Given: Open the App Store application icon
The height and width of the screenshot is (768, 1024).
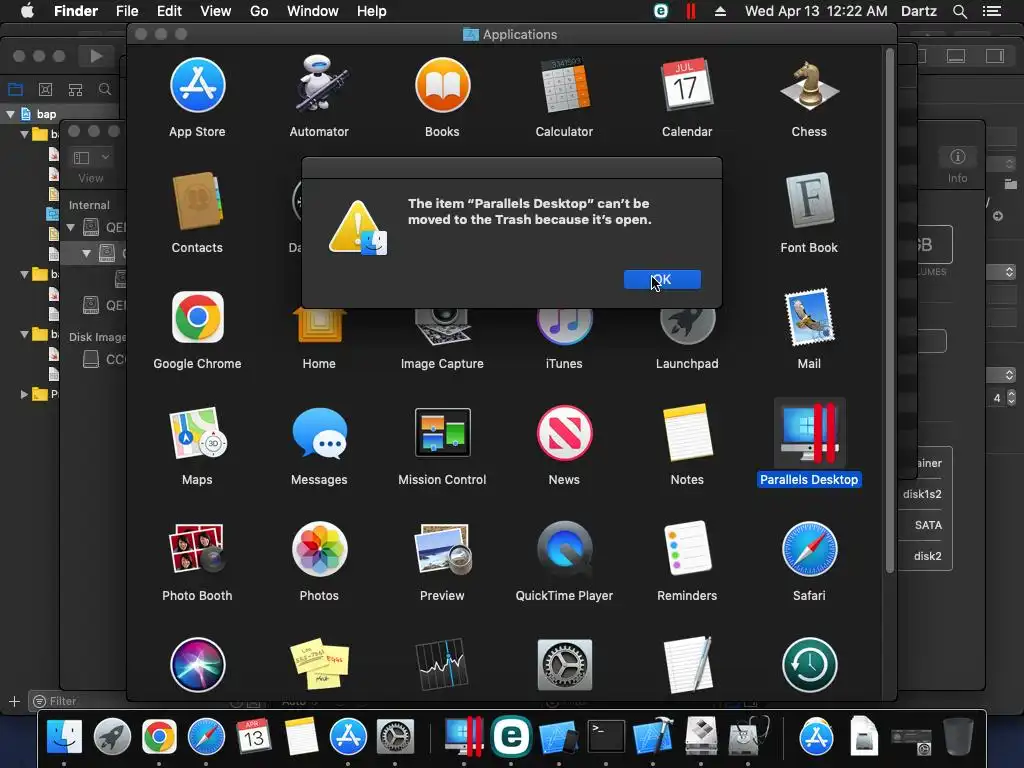Looking at the screenshot, I should point(197,86).
